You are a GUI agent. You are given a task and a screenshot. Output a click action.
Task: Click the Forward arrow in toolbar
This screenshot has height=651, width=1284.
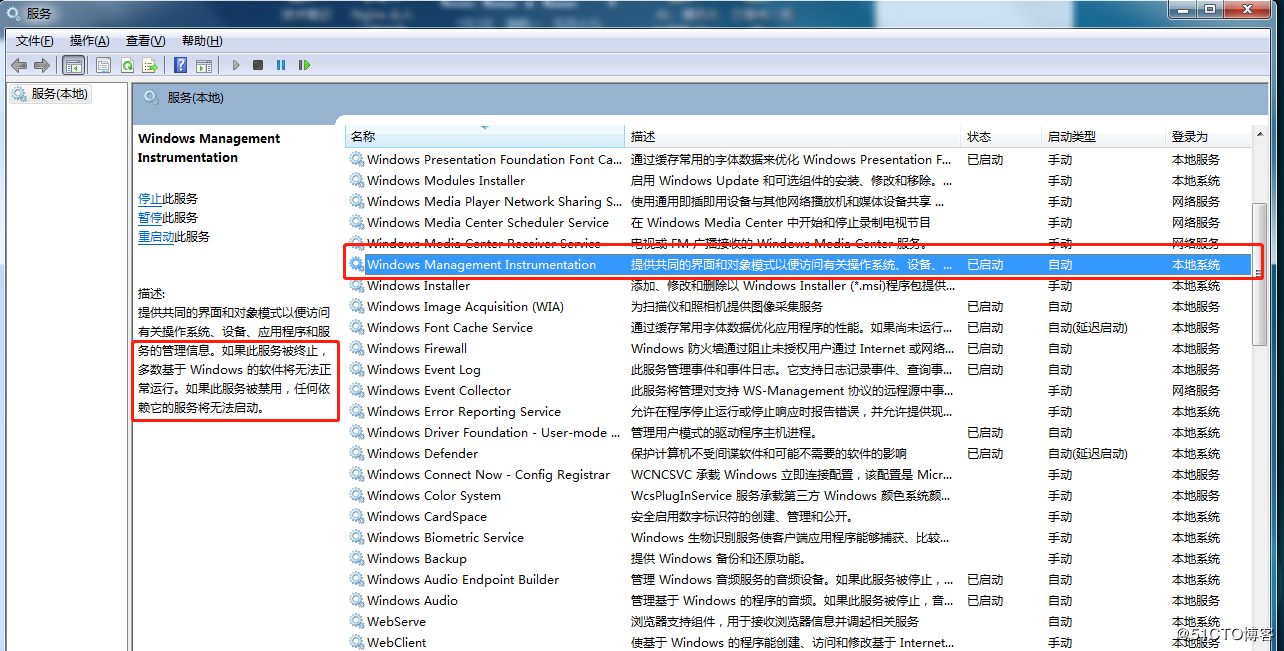tap(42, 65)
